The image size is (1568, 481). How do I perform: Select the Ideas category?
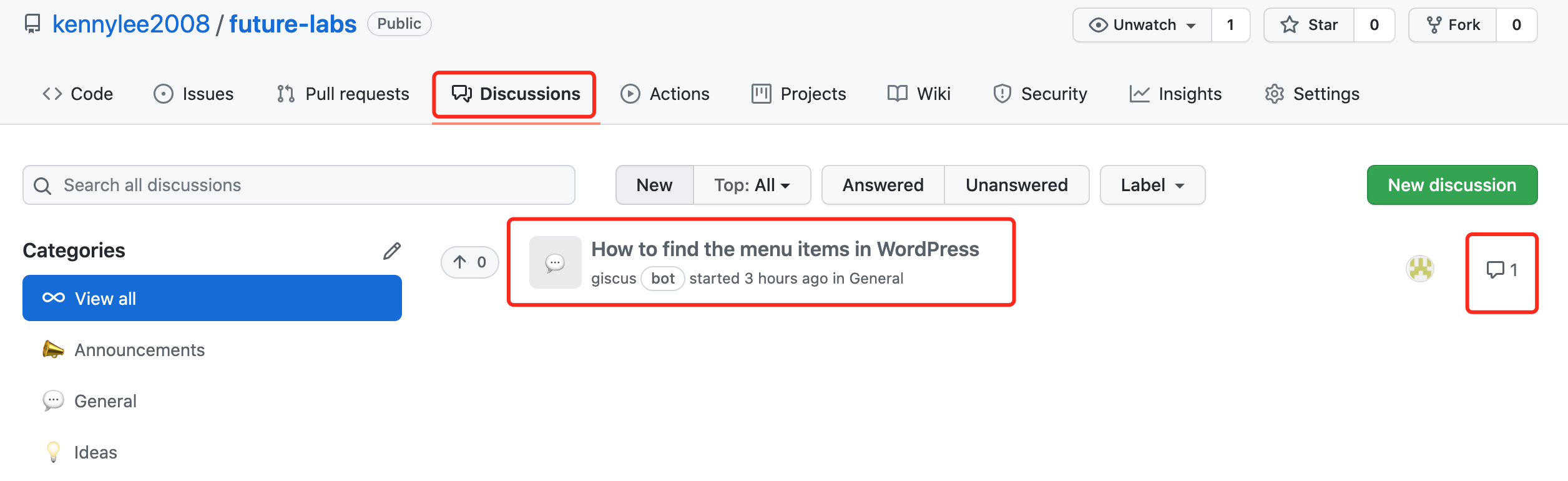click(80, 452)
